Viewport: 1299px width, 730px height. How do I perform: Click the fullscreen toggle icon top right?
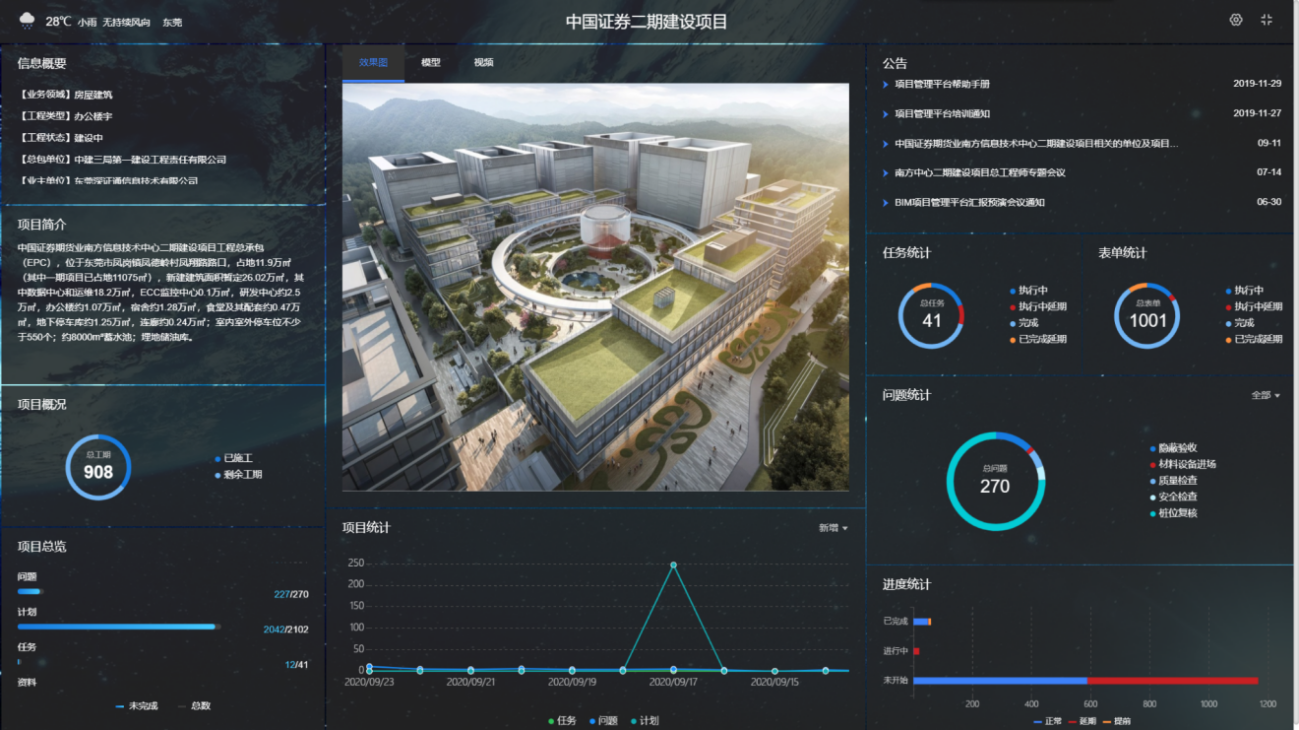(x=1268, y=18)
